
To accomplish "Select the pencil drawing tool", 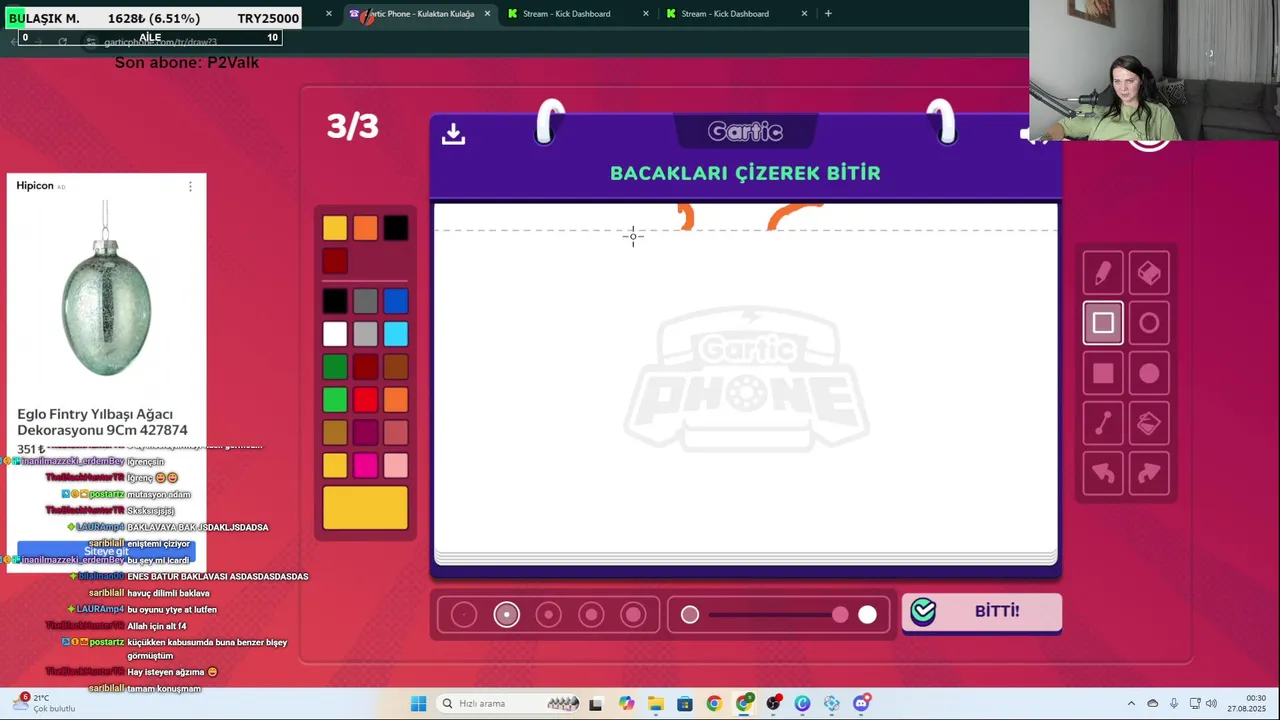I will click(1103, 273).
